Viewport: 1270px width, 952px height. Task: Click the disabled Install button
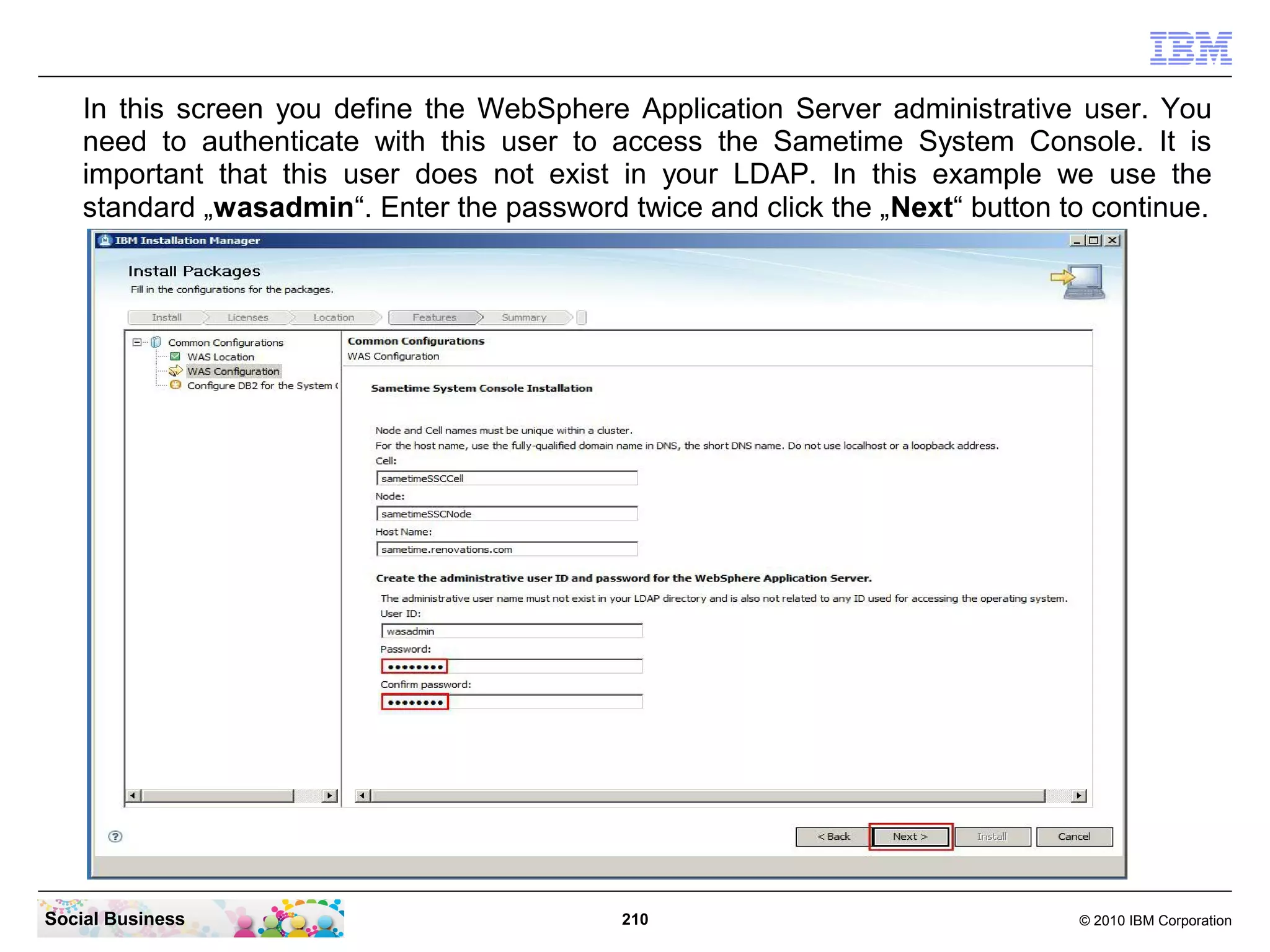tap(992, 836)
